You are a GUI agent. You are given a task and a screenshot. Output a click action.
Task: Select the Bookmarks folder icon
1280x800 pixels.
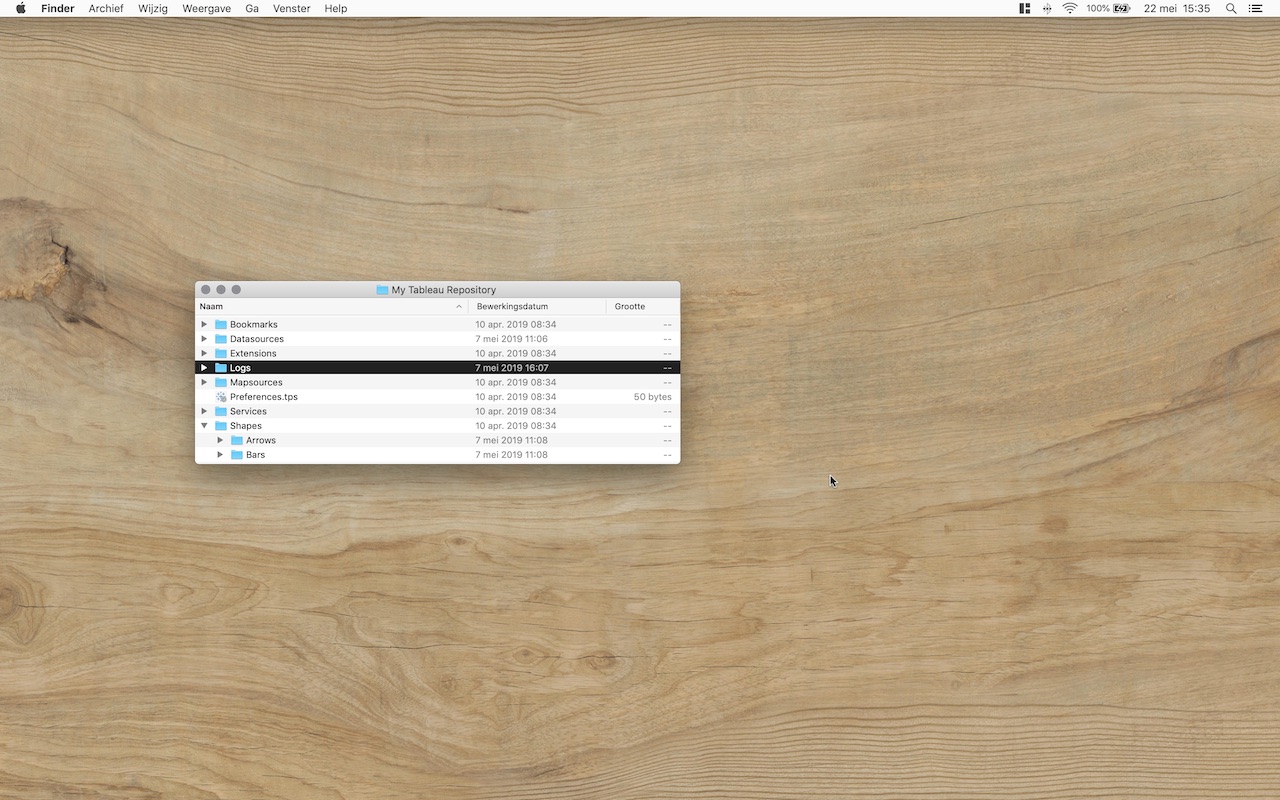click(x=221, y=324)
